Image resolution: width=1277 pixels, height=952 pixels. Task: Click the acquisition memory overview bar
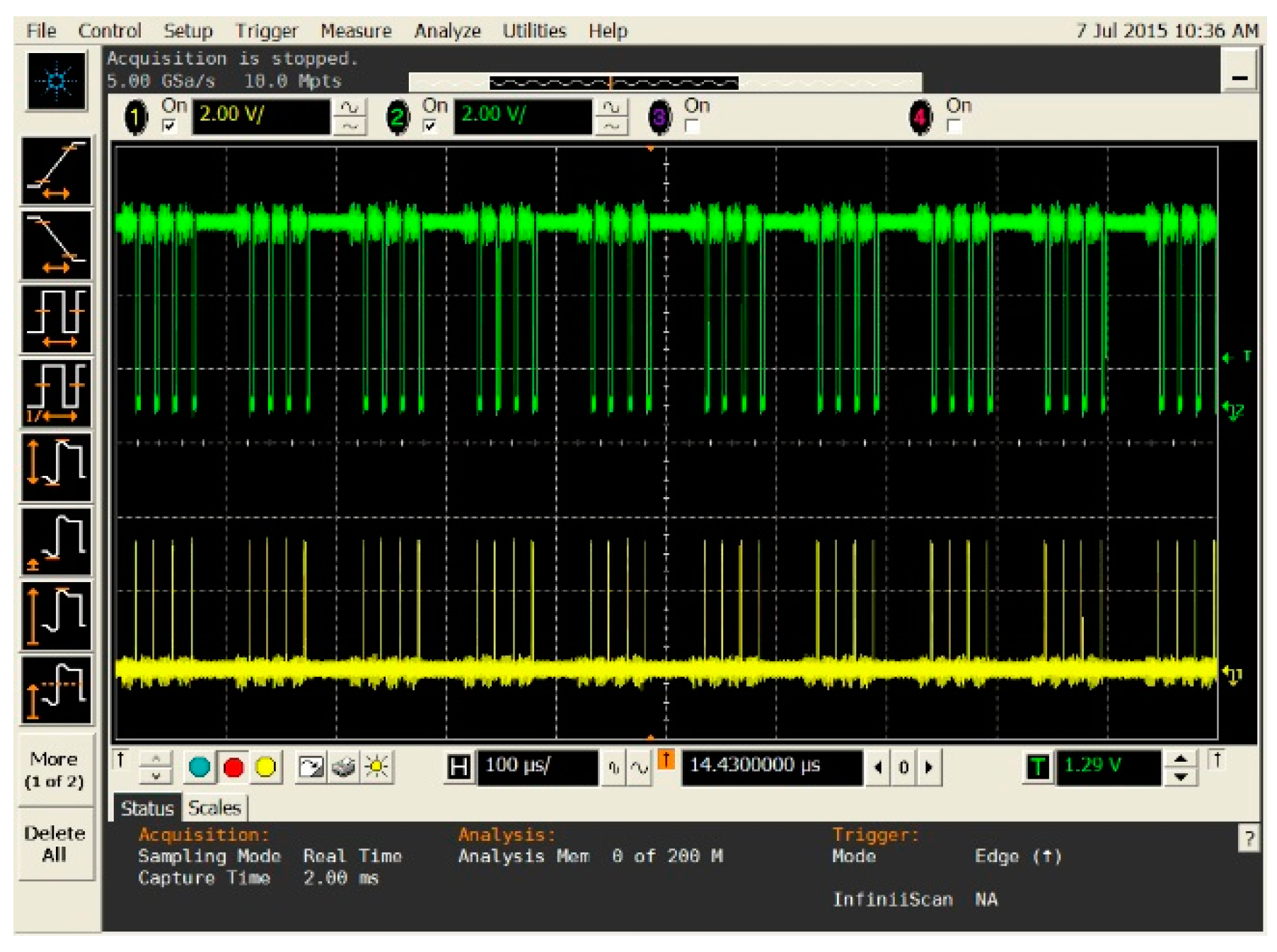(664, 83)
